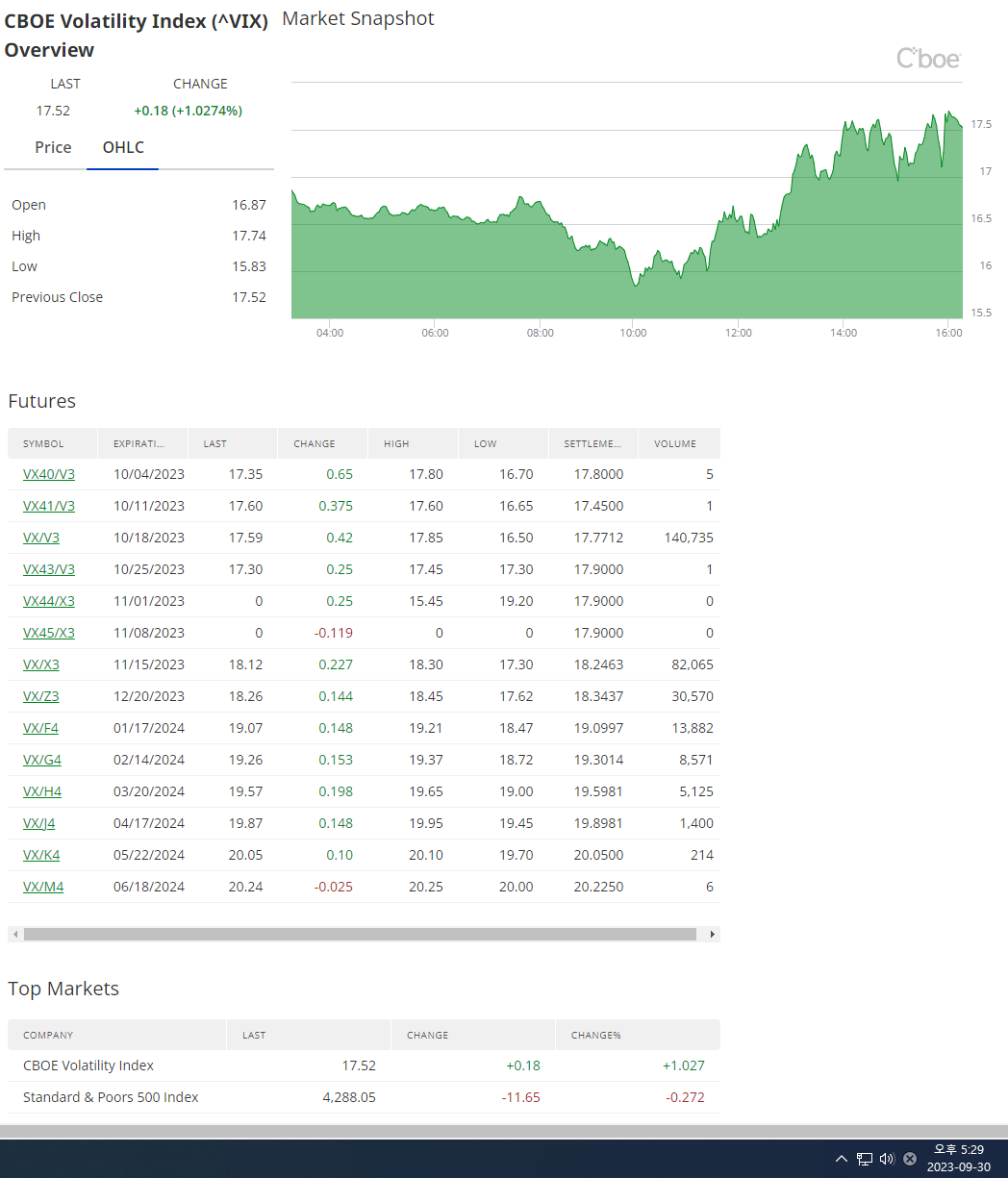Open the VX/F4 futures contract link

[40, 728]
